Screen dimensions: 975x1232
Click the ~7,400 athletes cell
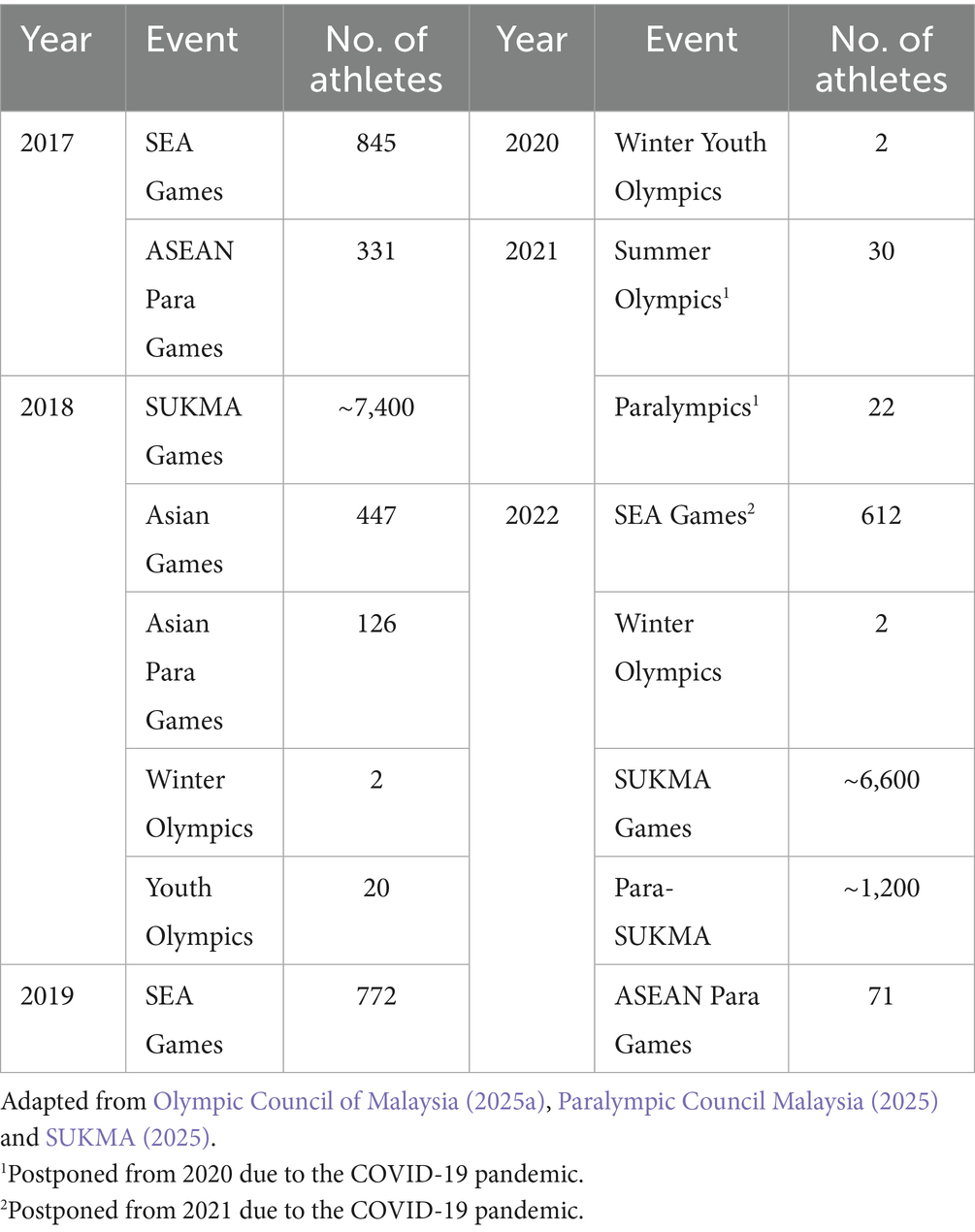[375, 407]
